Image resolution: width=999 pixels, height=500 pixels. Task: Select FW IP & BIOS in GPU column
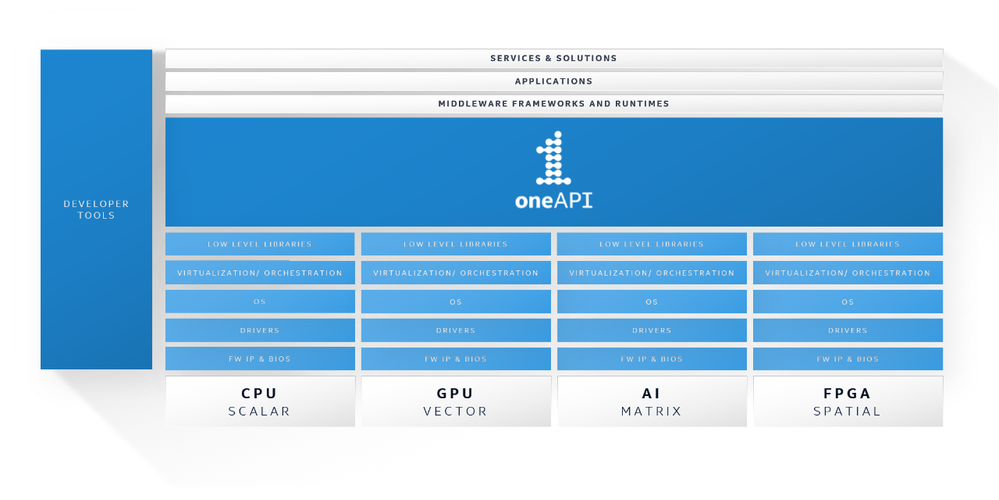456,359
